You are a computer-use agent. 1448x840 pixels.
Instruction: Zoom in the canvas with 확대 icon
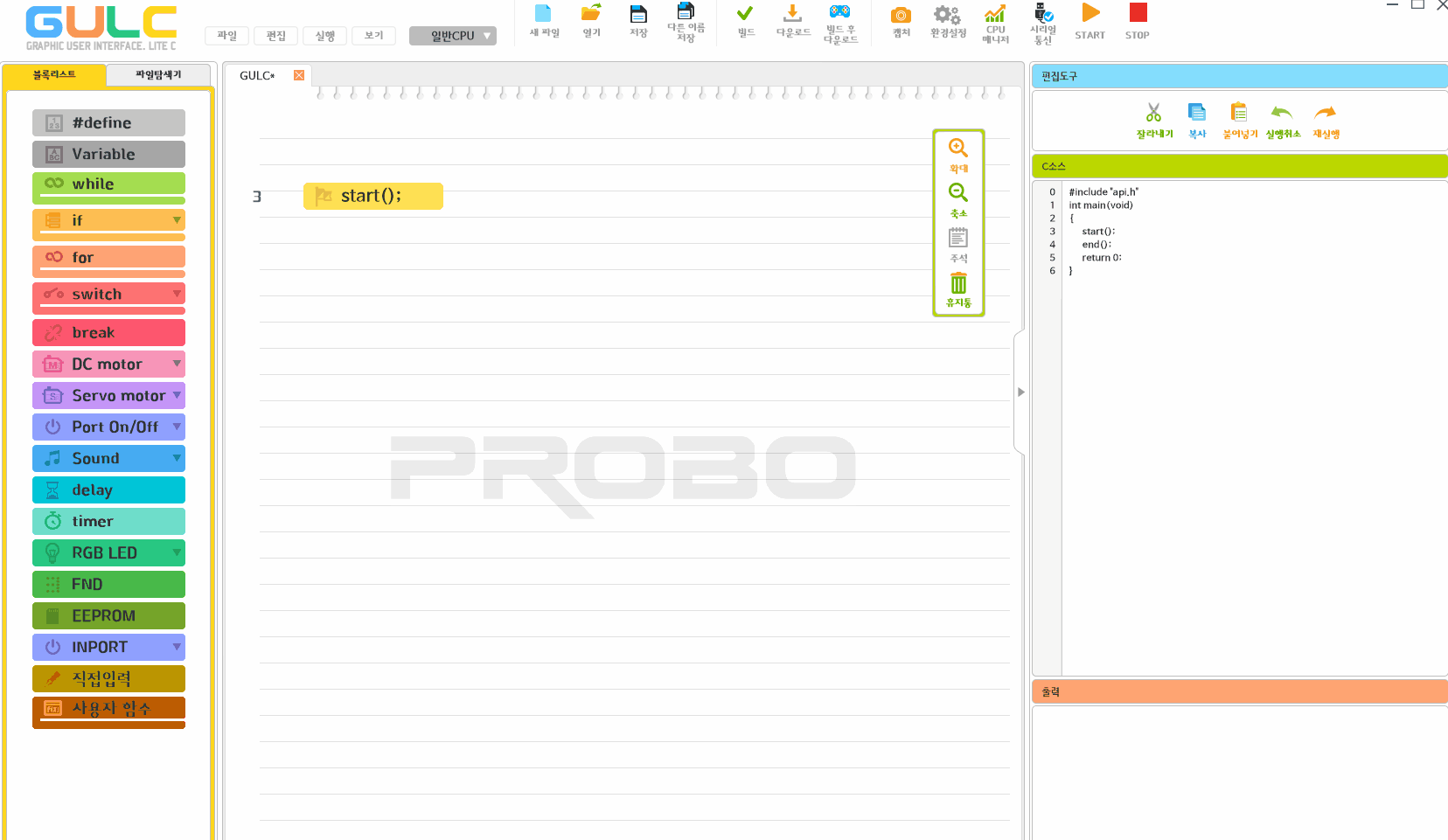pos(958,156)
